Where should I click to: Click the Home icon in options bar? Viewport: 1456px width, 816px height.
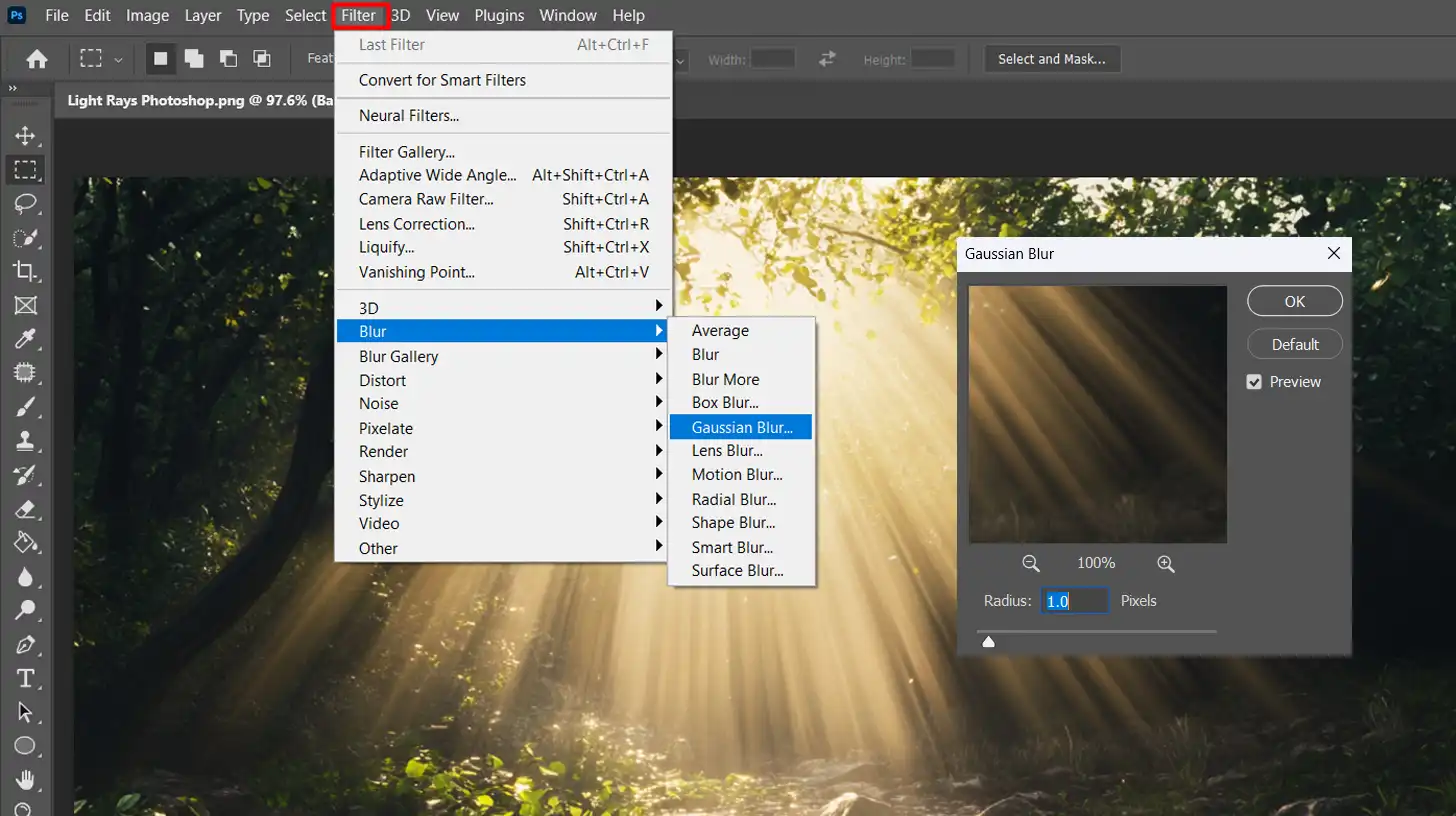coord(37,59)
